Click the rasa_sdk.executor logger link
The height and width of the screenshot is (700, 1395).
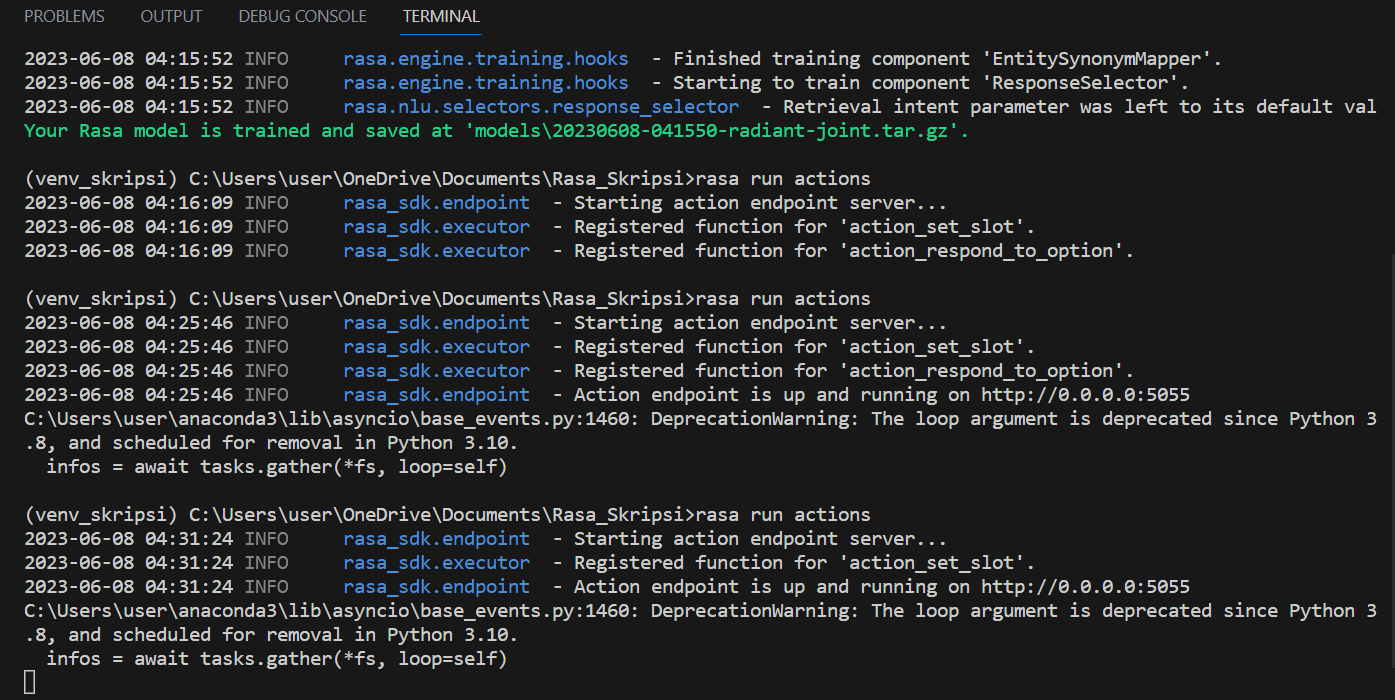click(437, 226)
